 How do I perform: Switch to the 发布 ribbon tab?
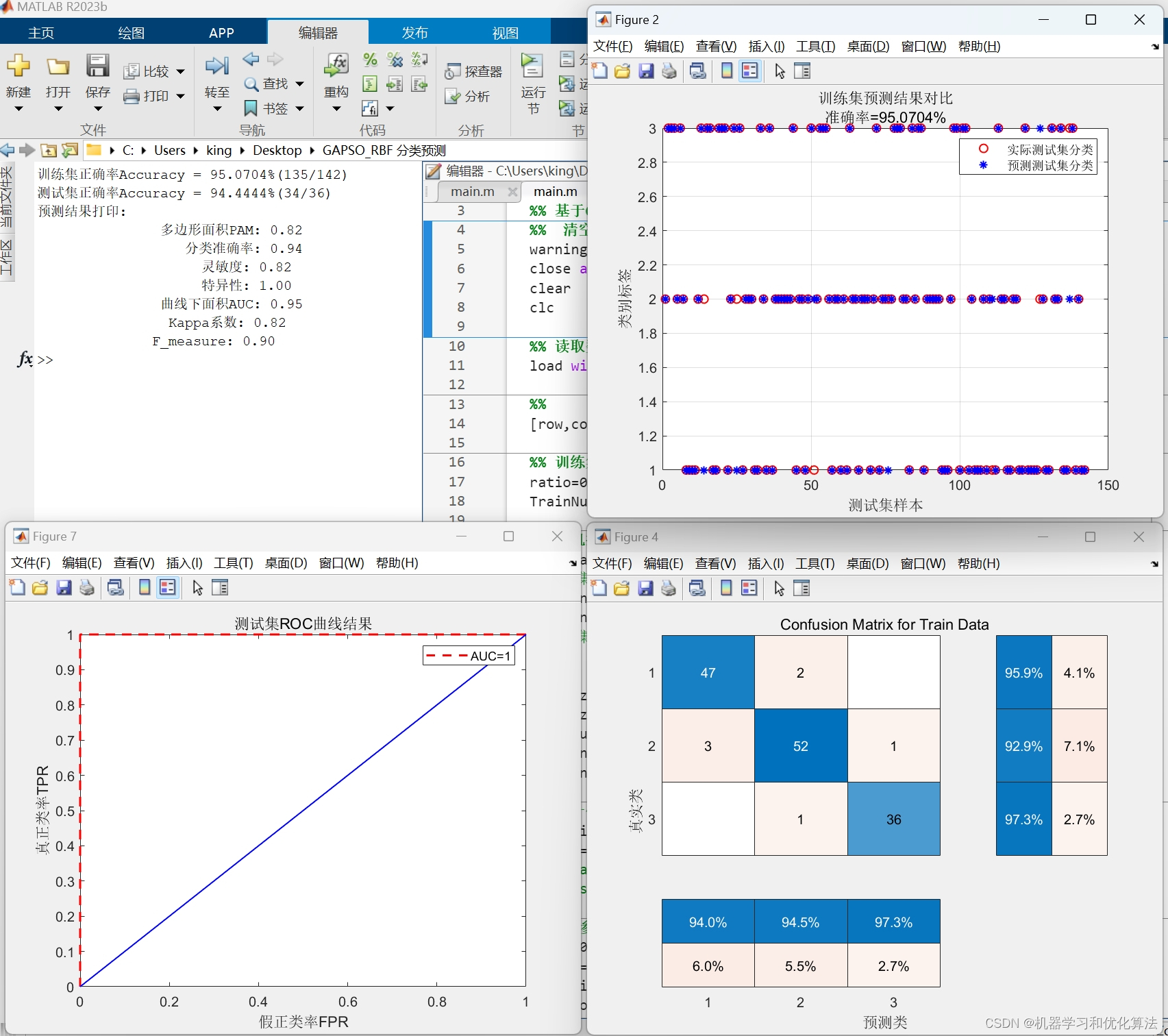pyautogui.click(x=414, y=32)
